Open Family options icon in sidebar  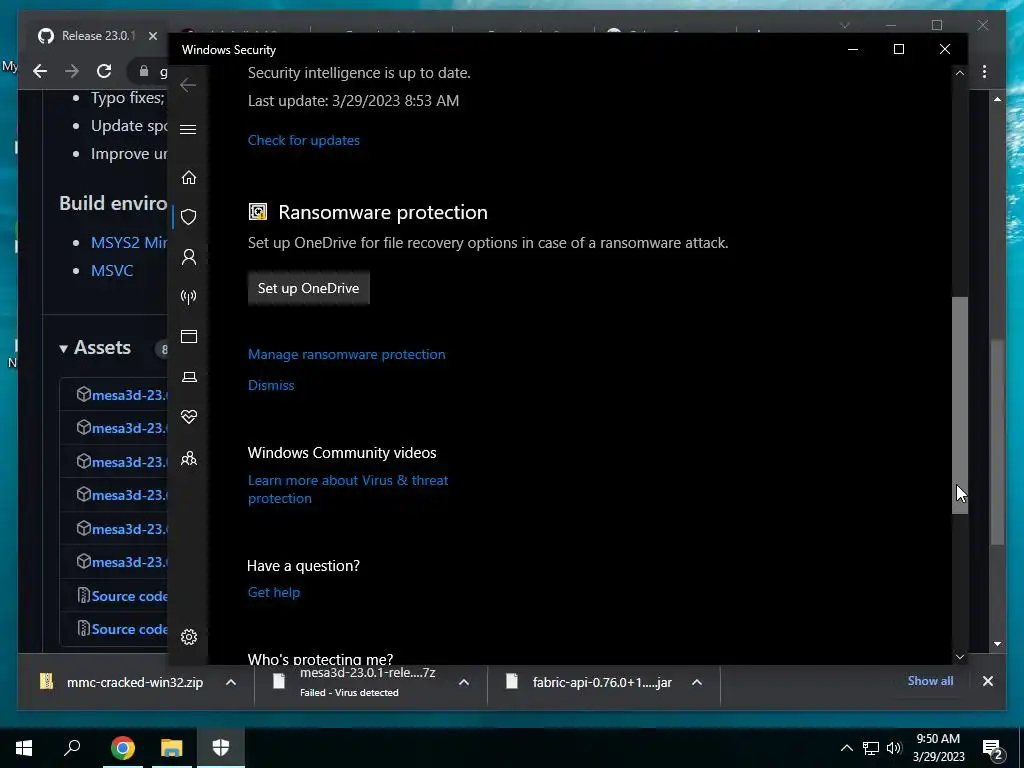[189, 458]
